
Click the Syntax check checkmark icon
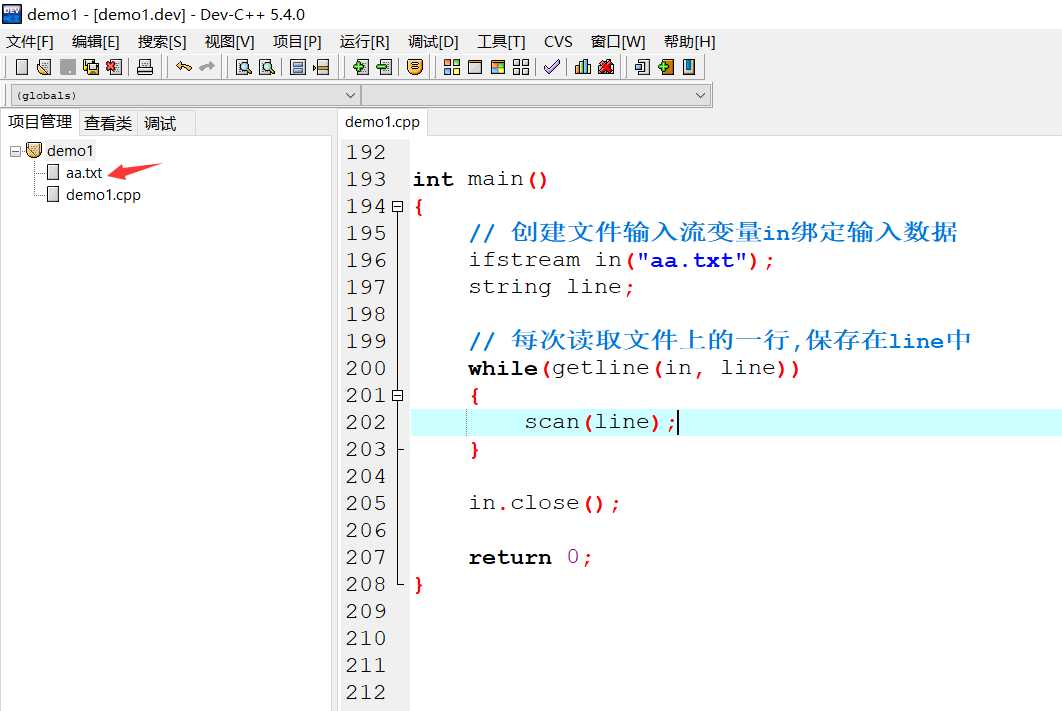(x=552, y=67)
